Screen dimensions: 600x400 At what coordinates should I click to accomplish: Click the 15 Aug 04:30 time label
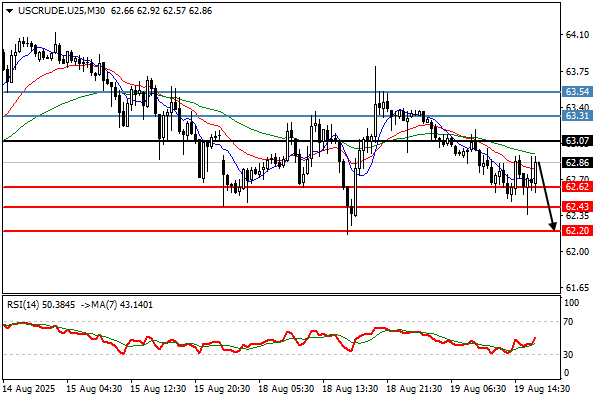click(x=94, y=389)
